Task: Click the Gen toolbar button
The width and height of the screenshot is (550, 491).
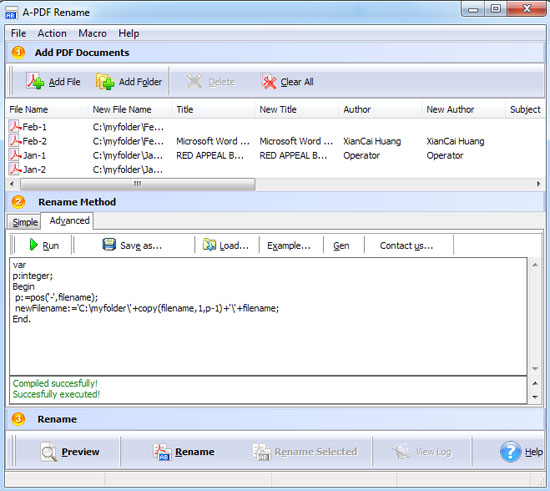Action: [x=341, y=246]
